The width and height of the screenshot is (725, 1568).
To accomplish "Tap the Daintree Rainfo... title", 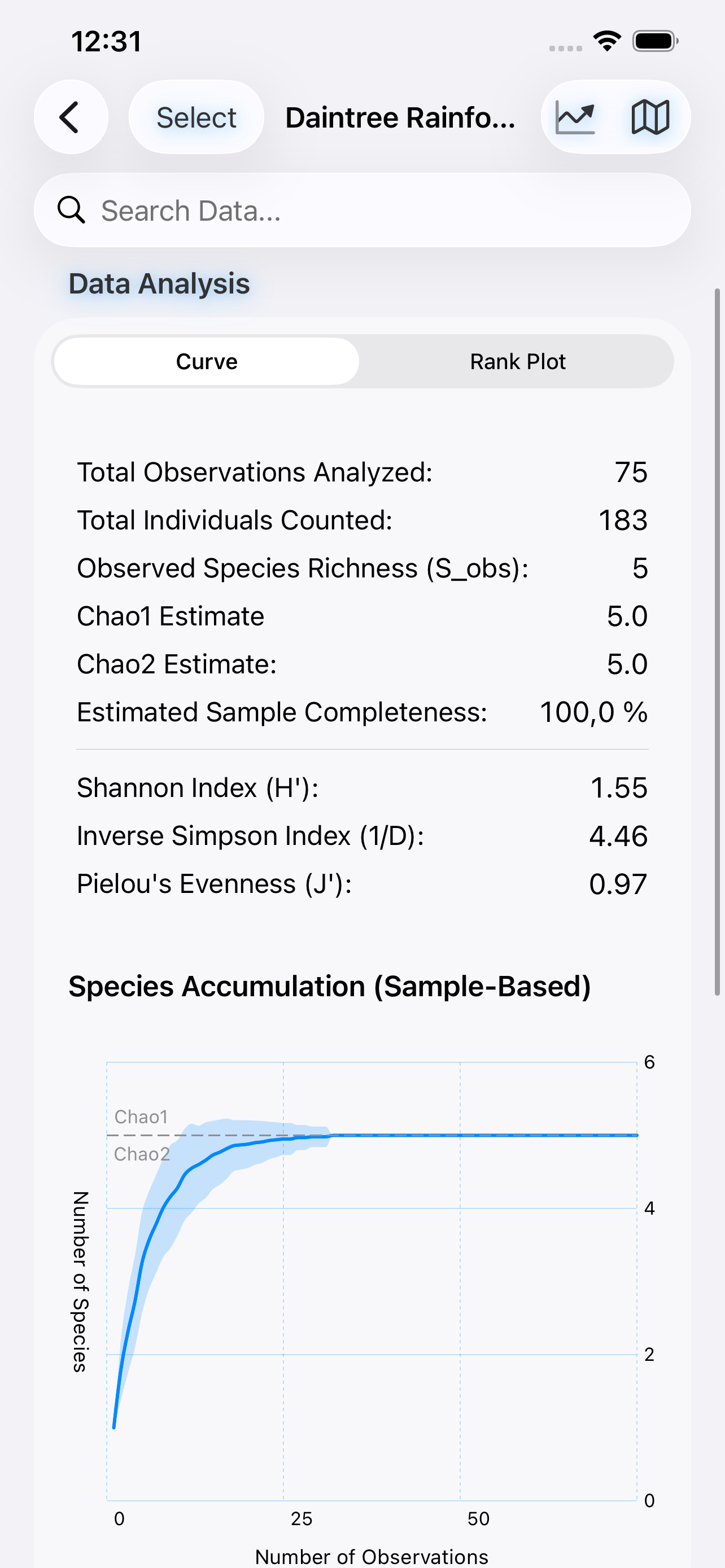I will [x=400, y=117].
